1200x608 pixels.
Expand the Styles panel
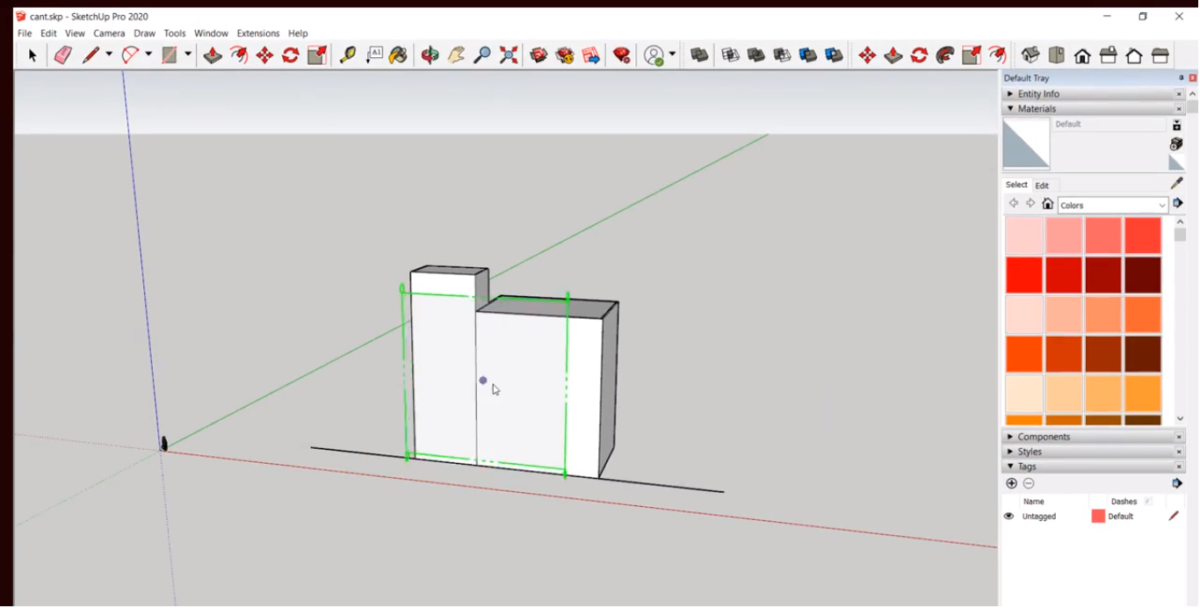tap(1010, 452)
